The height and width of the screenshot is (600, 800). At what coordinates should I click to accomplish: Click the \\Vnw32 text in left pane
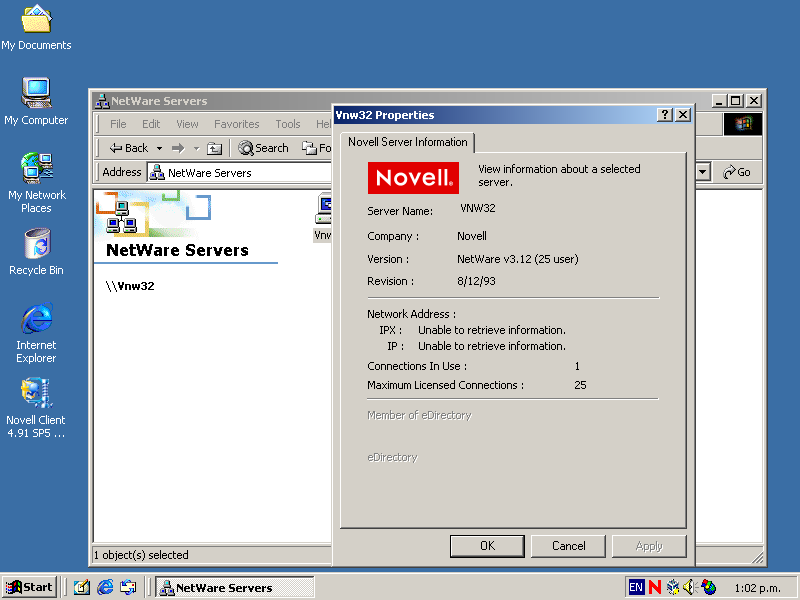[130, 286]
